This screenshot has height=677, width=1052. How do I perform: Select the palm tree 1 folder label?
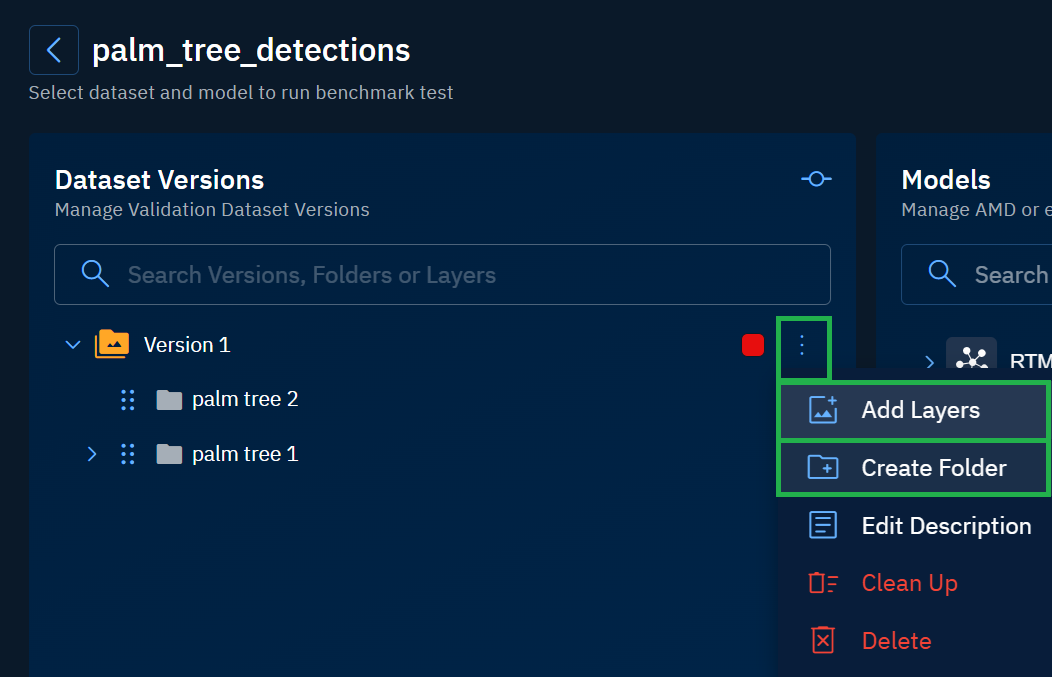click(244, 454)
